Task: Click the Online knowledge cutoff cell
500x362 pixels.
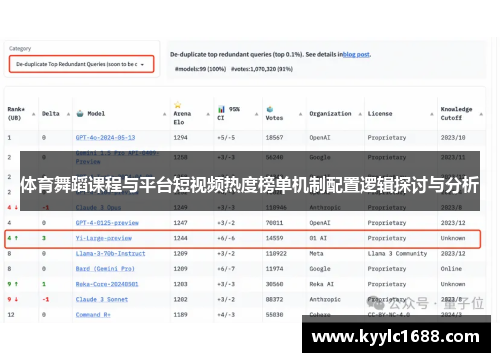Action: click(x=451, y=269)
